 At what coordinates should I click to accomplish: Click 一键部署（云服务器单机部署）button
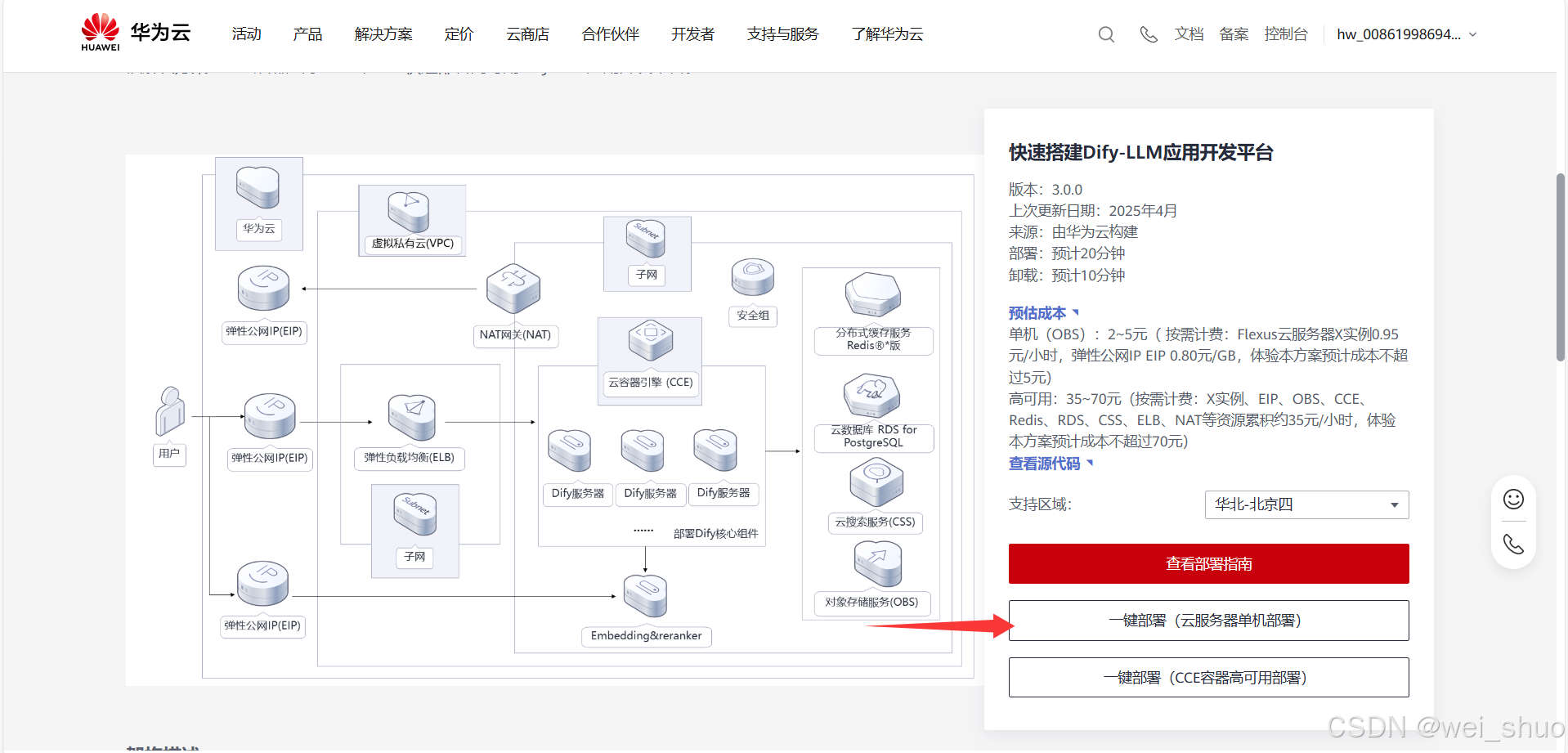pyautogui.click(x=1208, y=620)
